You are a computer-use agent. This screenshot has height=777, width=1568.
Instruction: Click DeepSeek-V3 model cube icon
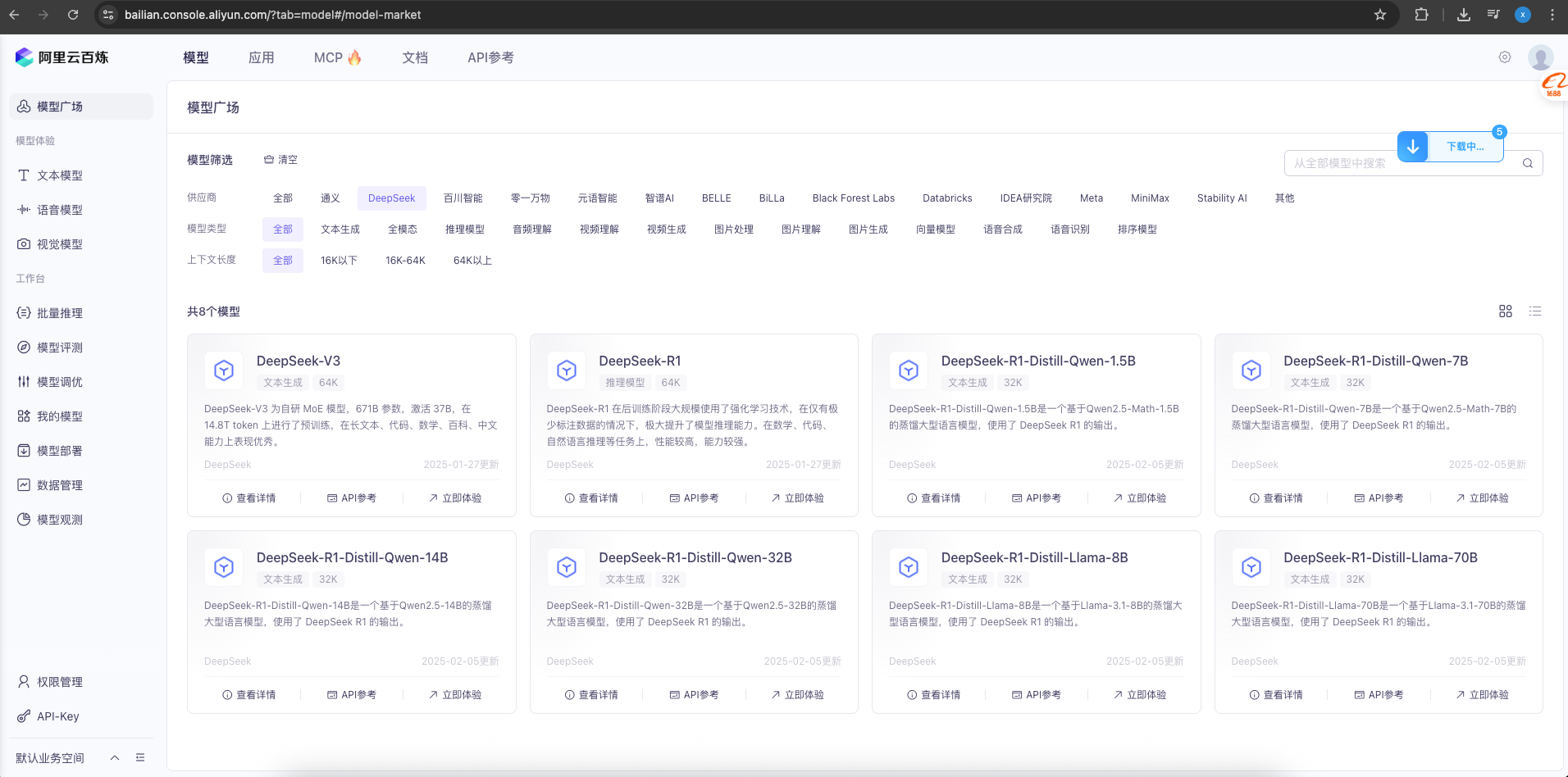point(224,371)
